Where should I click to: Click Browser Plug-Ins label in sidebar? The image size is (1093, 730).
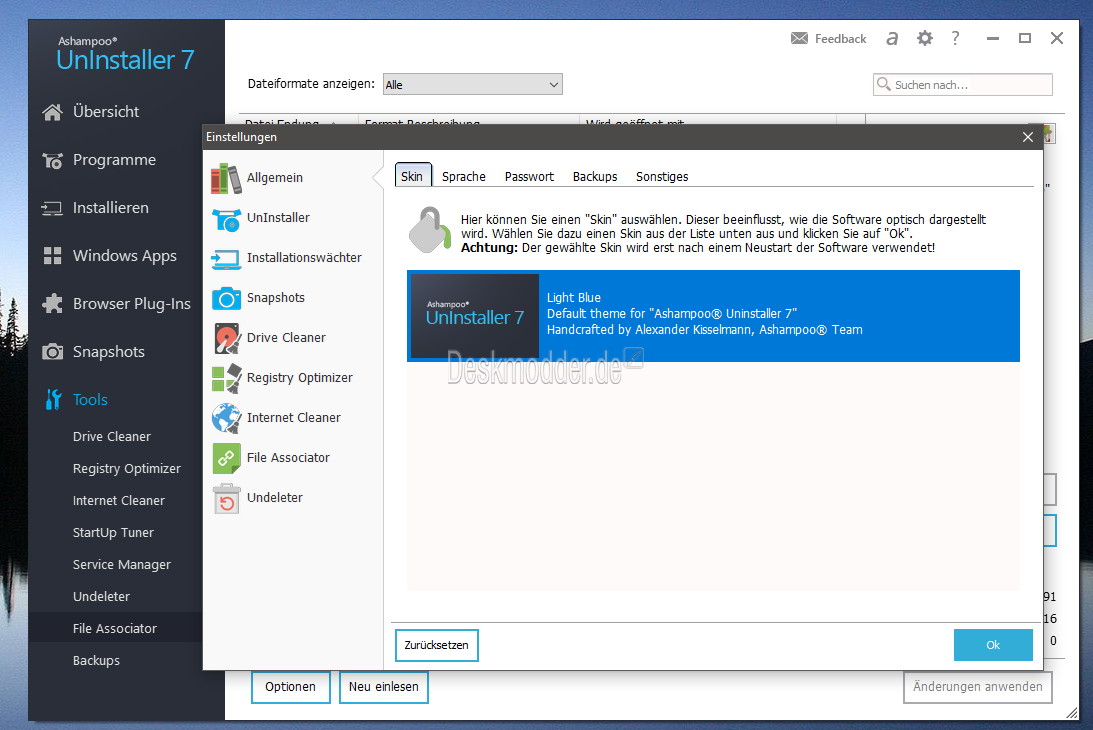[132, 304]
